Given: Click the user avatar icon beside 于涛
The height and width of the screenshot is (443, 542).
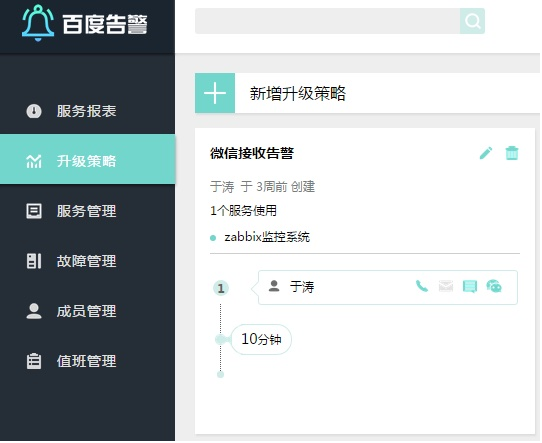Looking at the screenshot, I should point(275,287).
